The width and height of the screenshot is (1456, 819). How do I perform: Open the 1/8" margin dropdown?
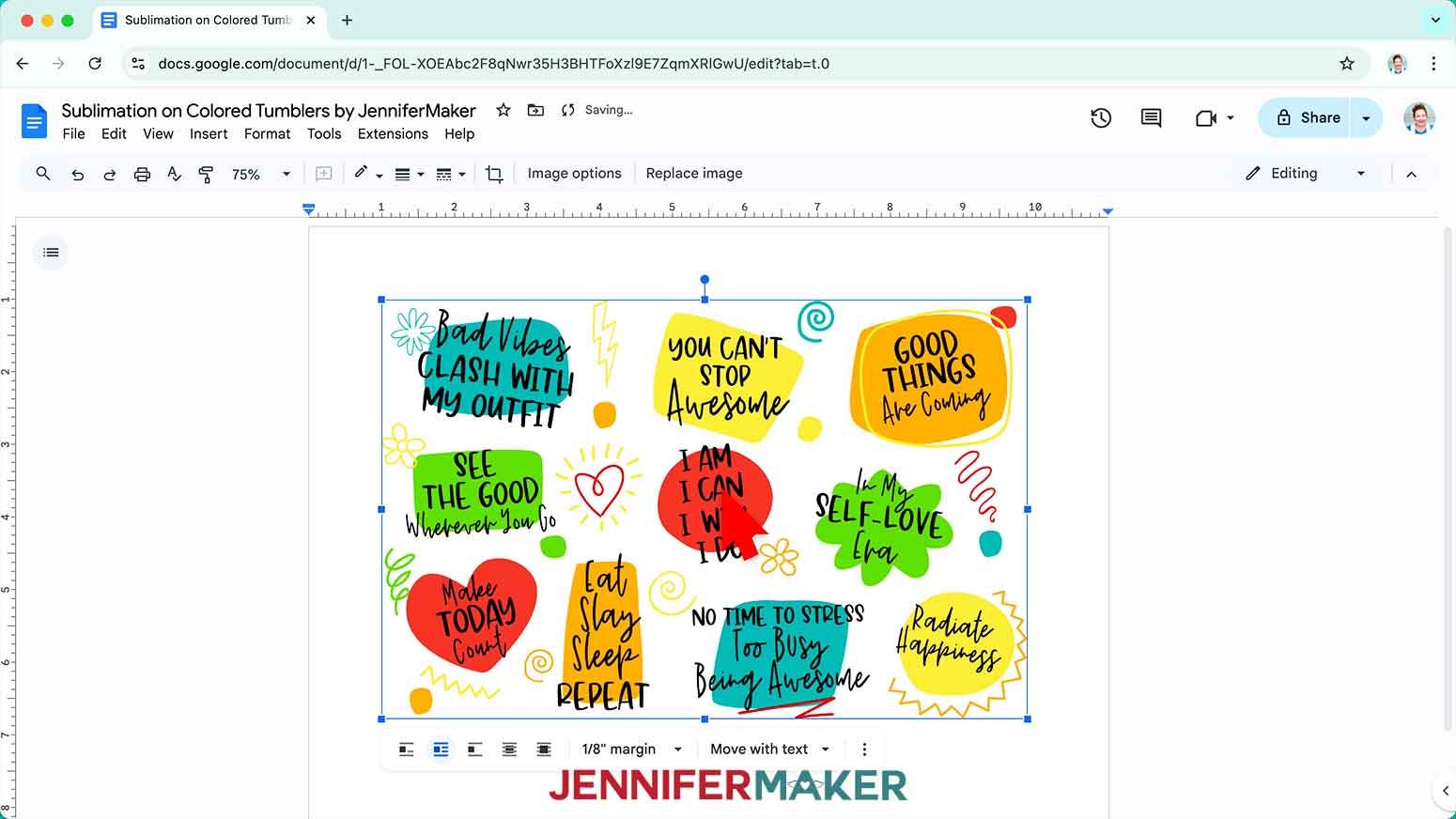tap(631, 749)
